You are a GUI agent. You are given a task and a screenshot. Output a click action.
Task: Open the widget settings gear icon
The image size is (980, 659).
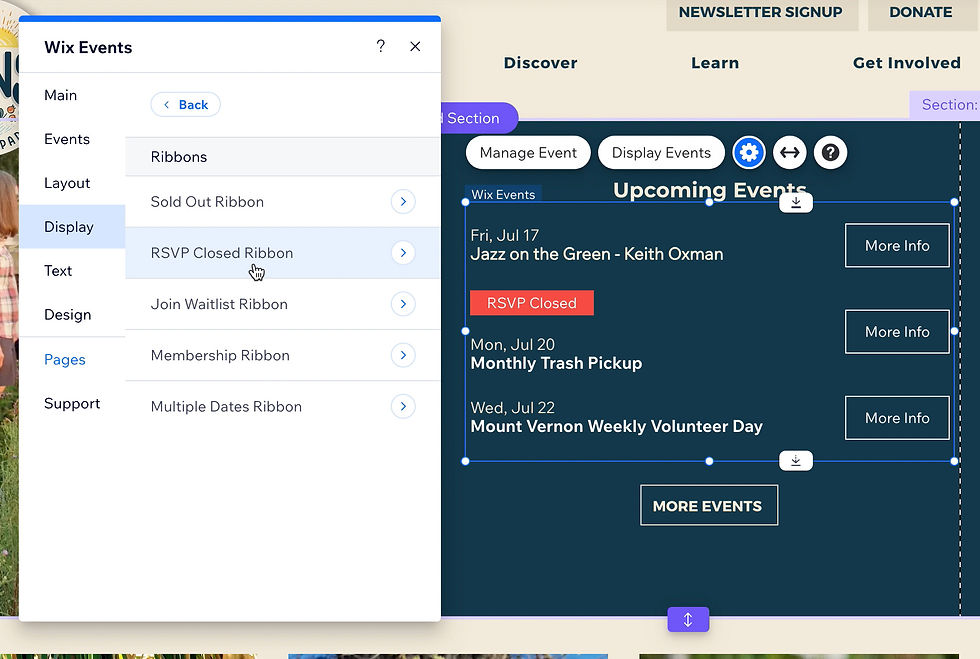pyautogui.click(x=749, y=153)
